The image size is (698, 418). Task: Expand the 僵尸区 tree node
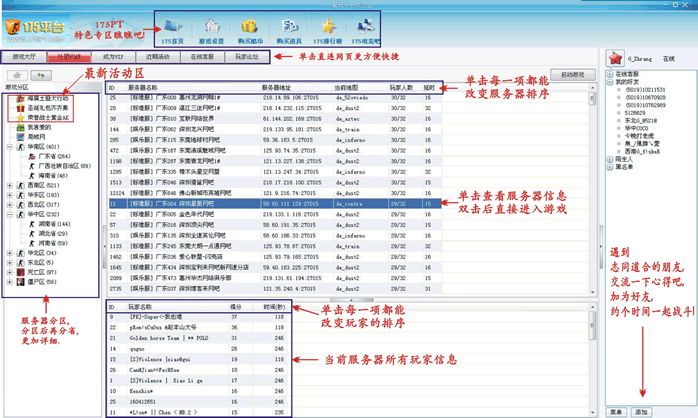[10, 282]
